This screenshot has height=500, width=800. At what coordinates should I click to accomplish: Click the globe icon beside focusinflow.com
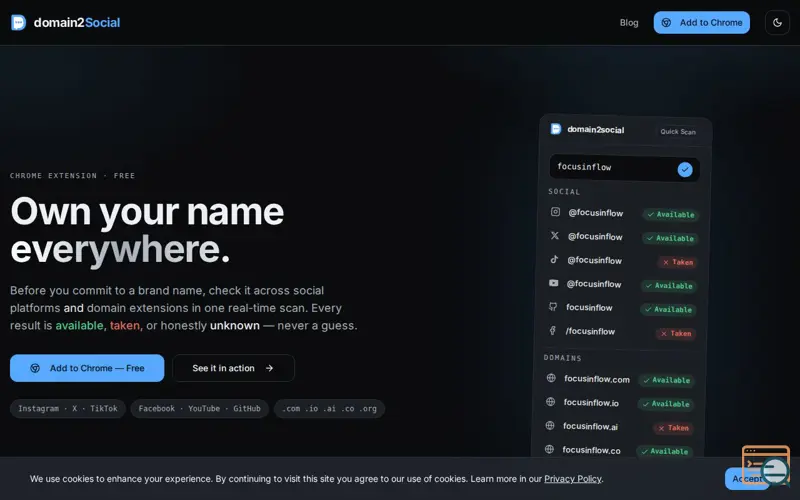click(551, 378)
